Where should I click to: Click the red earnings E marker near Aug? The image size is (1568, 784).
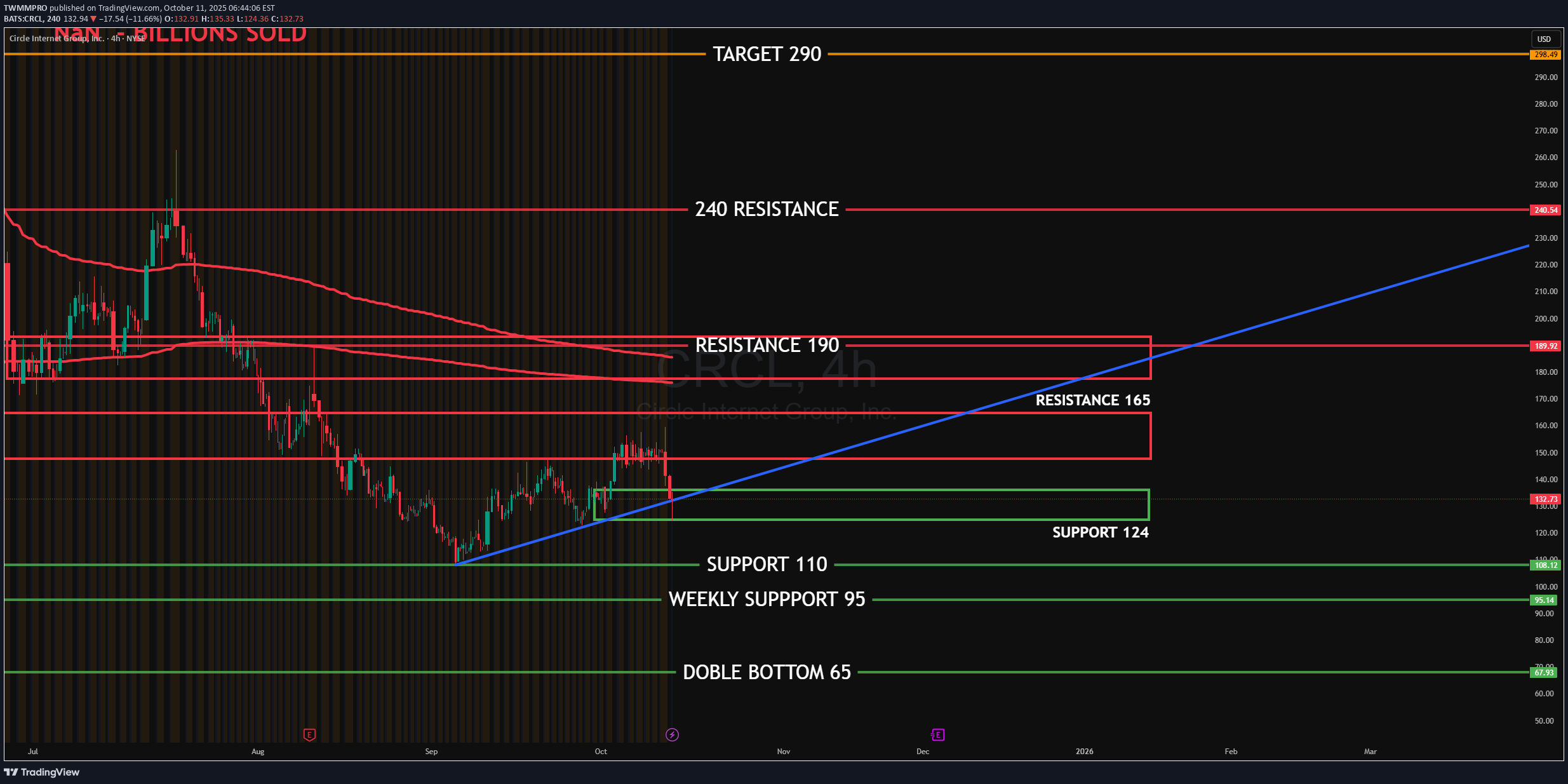309,734
